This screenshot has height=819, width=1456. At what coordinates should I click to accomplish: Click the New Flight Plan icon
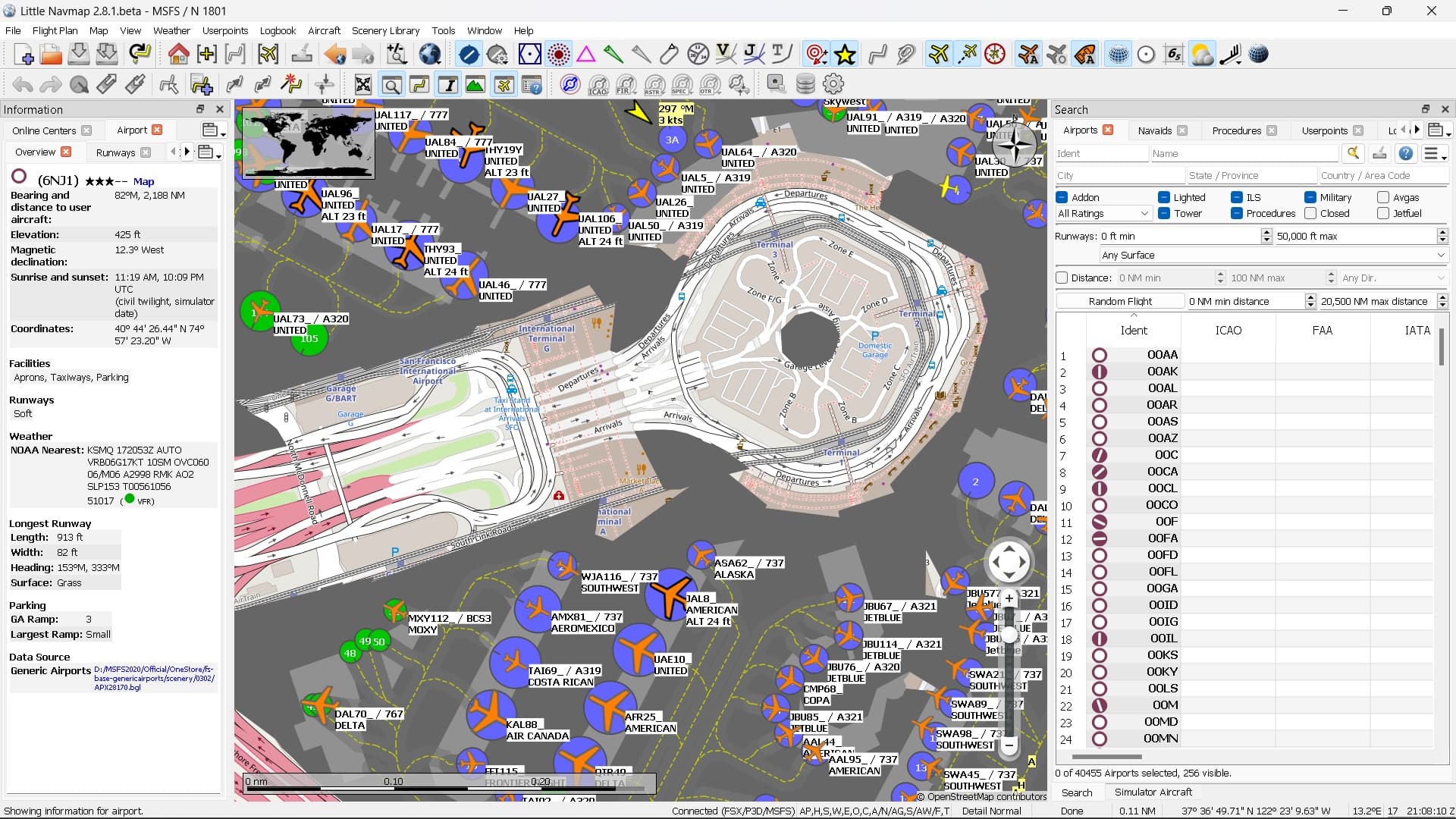pyautogui.click(x=24, y=55)
